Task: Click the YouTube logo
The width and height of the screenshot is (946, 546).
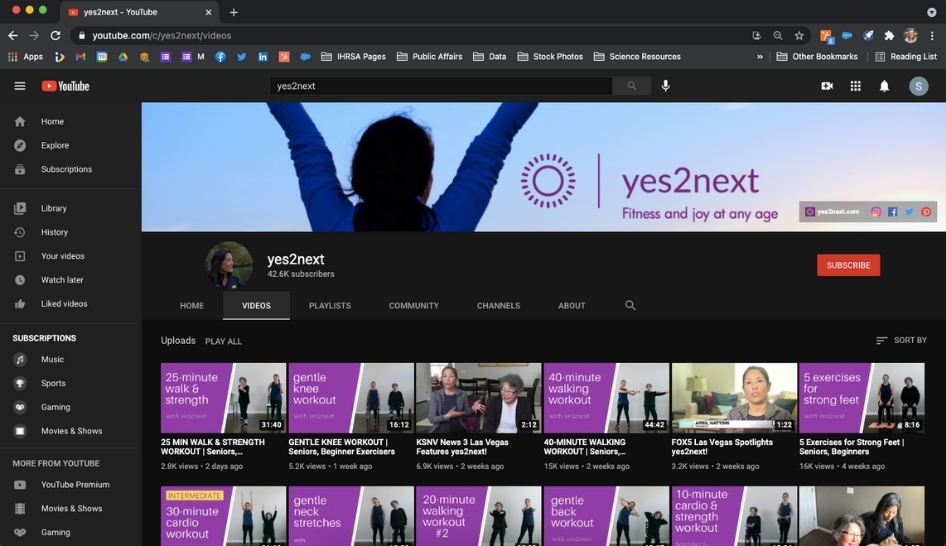Action: click(66, 86)
